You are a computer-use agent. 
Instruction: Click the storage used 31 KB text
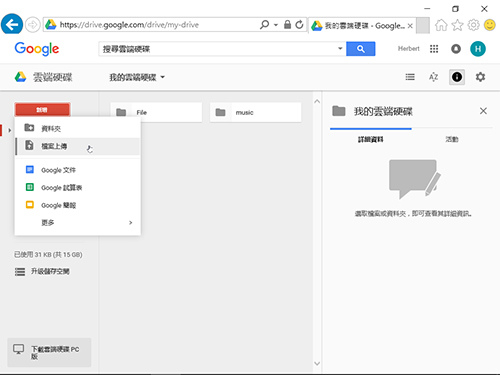click(x=48, y=255)
